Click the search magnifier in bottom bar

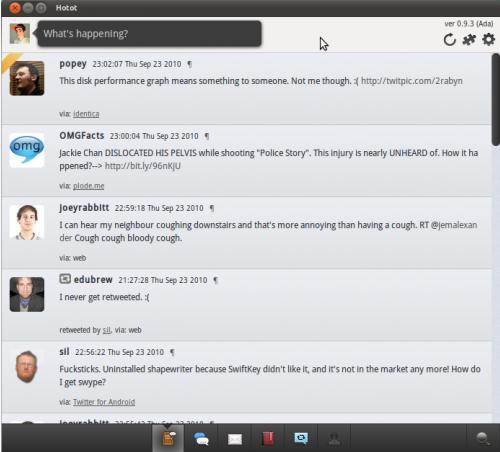click(x=482, y=438)
